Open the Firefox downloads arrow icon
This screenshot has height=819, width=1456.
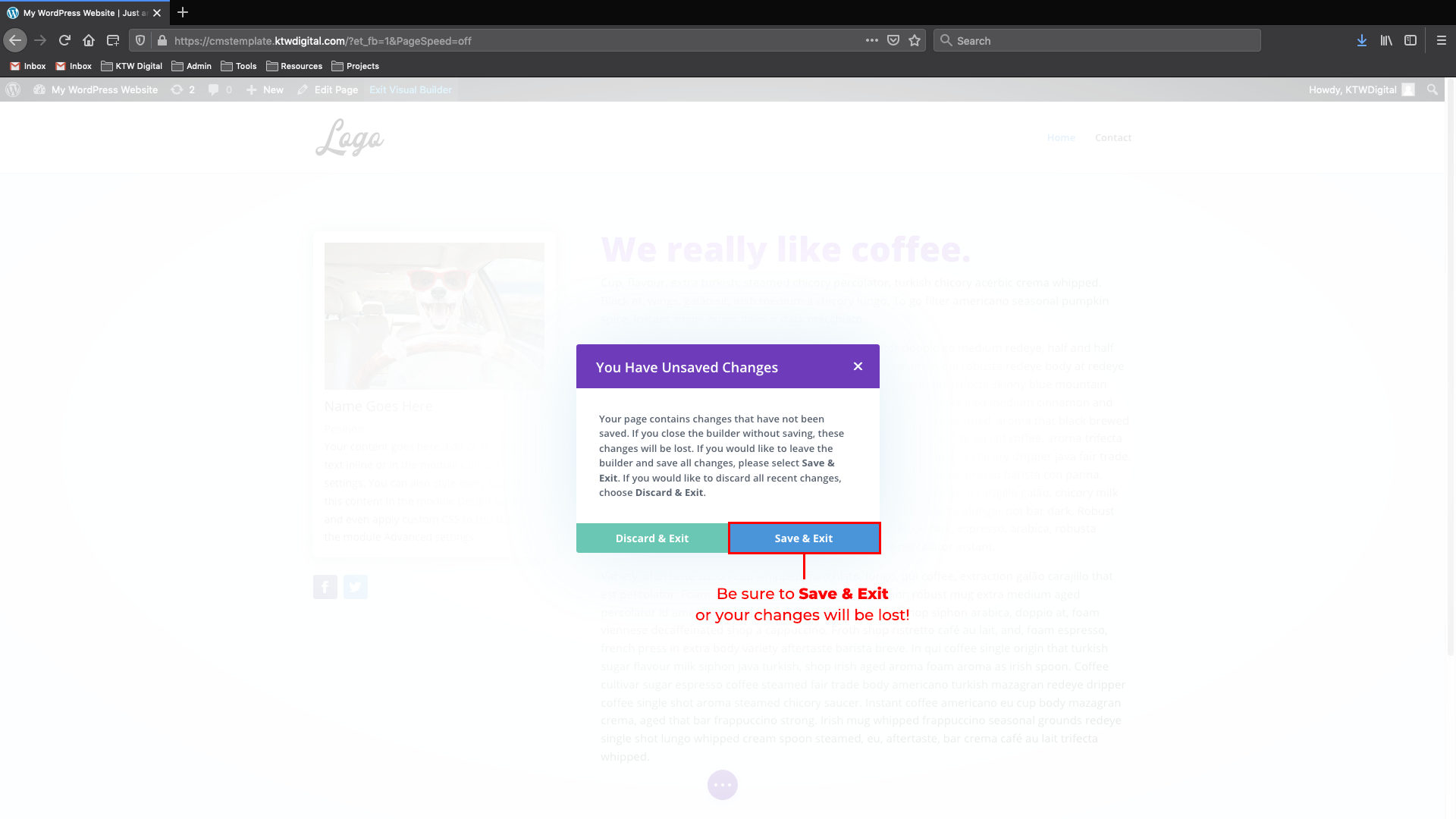pos(1362,40)
